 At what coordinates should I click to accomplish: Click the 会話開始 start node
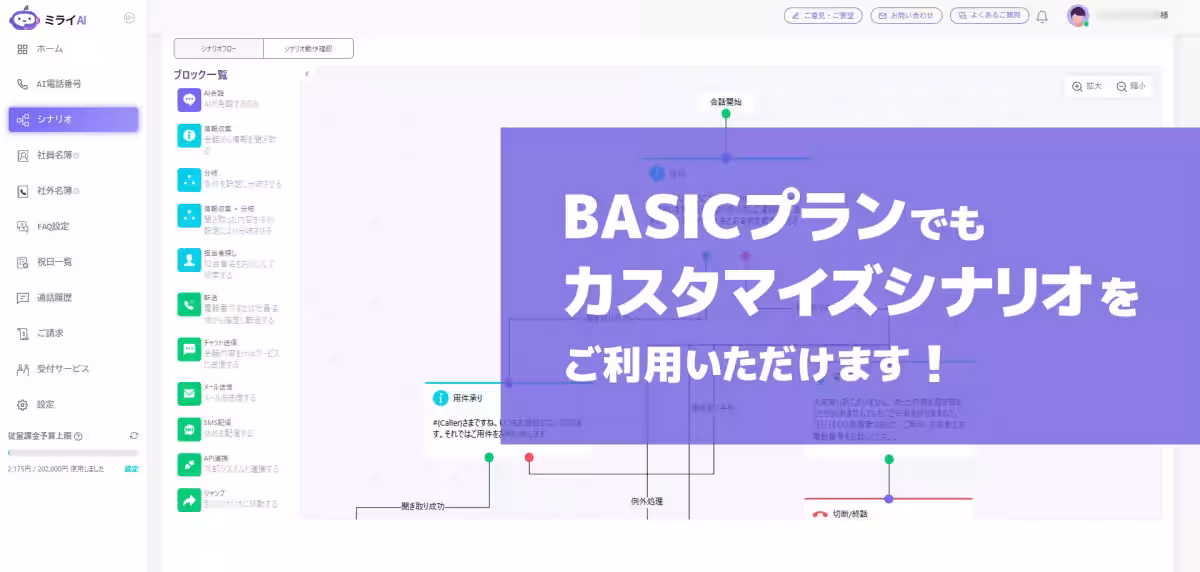click(x=726, y=102)
